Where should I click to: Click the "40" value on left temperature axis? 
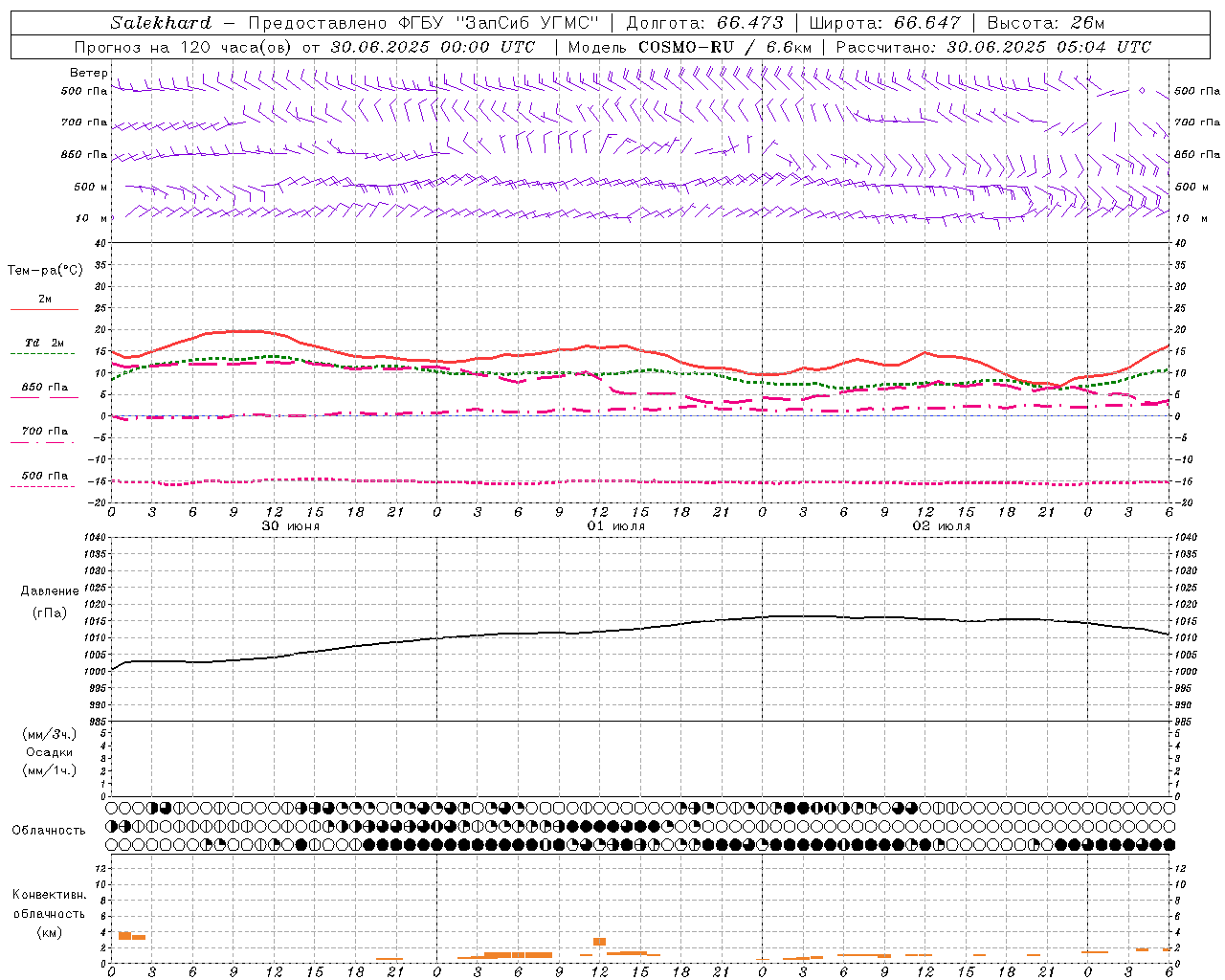(100, 243)
